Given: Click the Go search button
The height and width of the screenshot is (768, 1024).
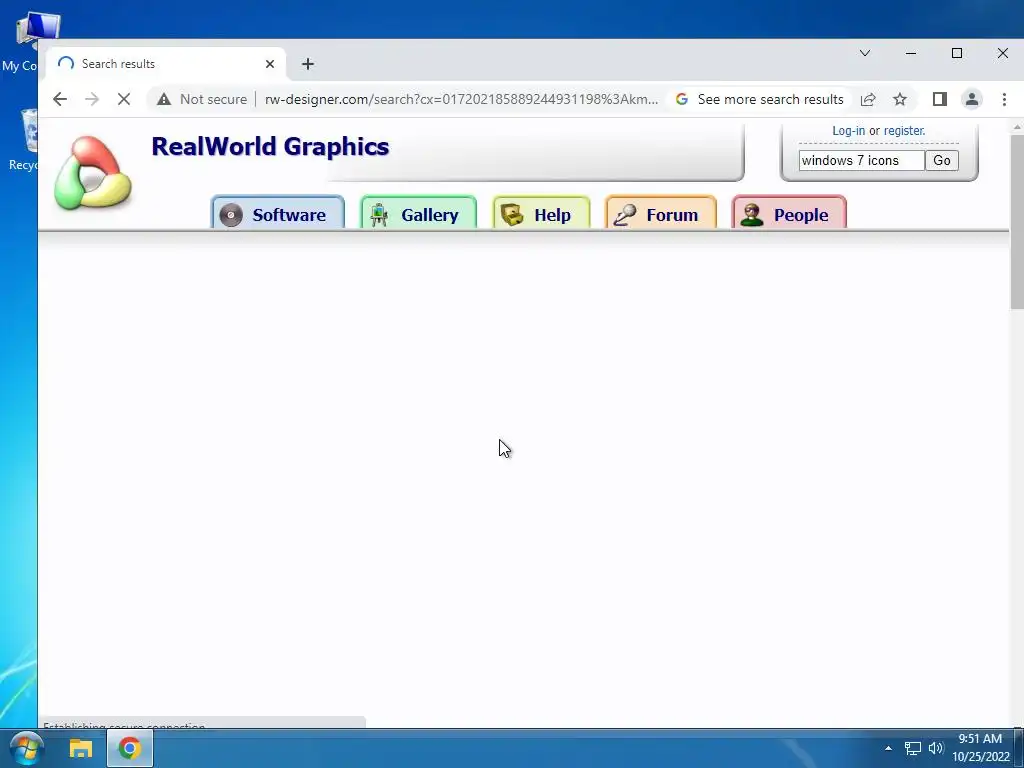Looking at the screenshot, I should click(x=942, y=161).
